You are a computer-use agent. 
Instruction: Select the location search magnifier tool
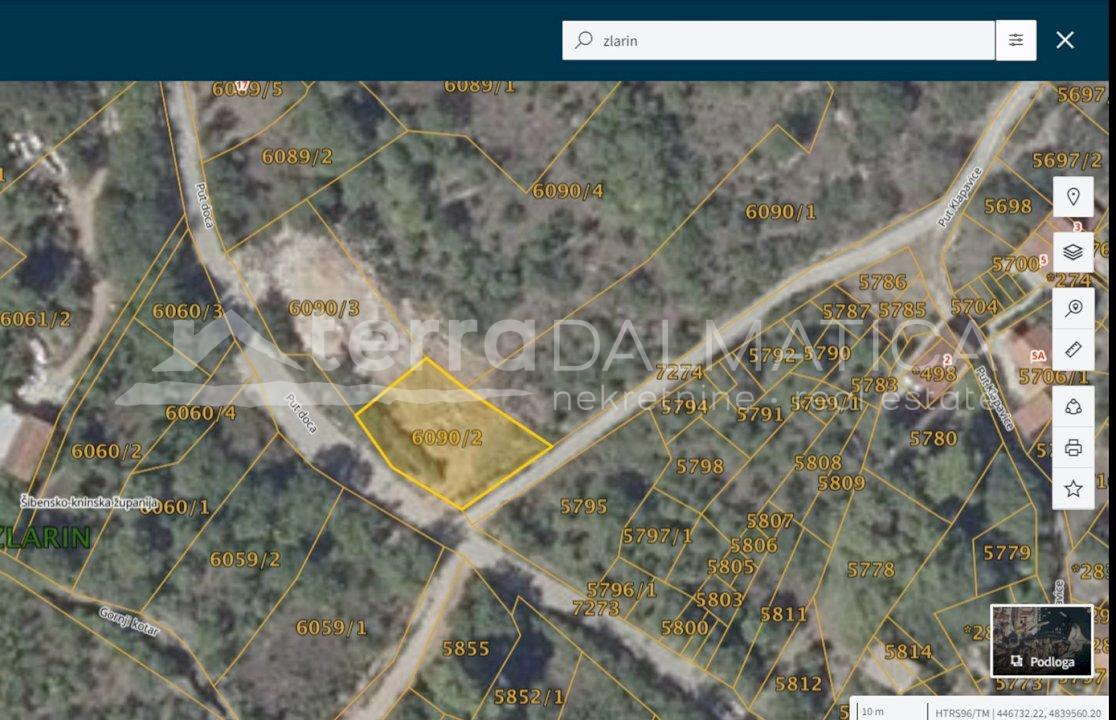click(1073, 308)
